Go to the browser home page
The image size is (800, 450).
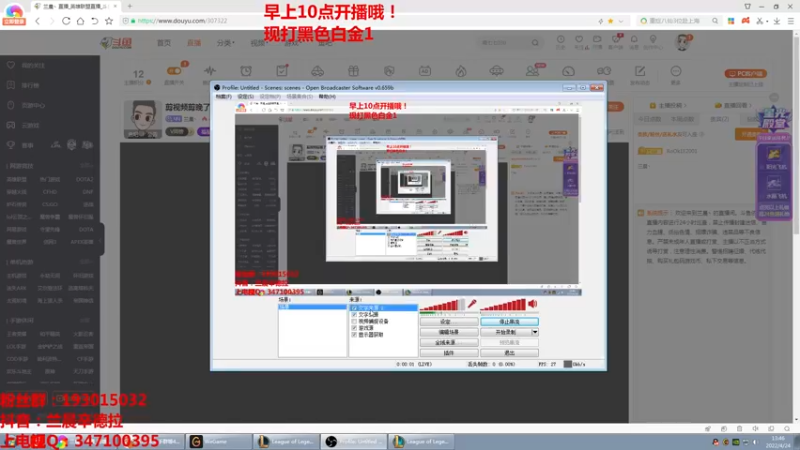tap(80, 21)
